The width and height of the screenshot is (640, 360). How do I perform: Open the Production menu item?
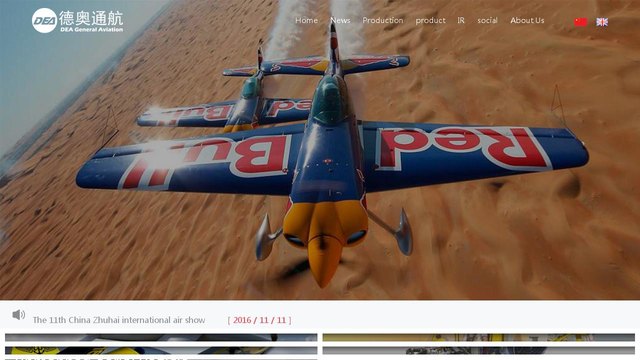[x=382, y=20]
